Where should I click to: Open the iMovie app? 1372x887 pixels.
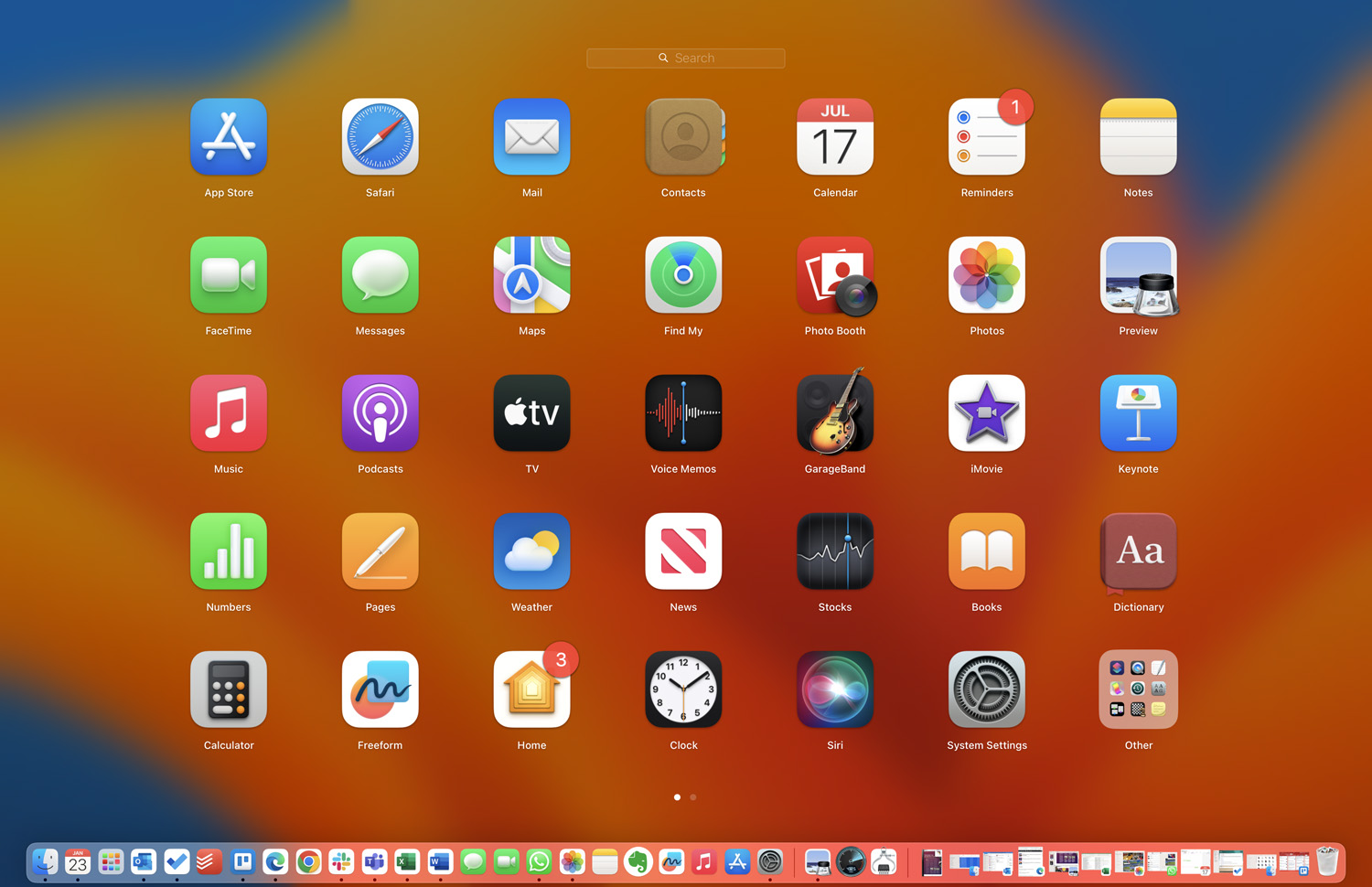(987, 413)
